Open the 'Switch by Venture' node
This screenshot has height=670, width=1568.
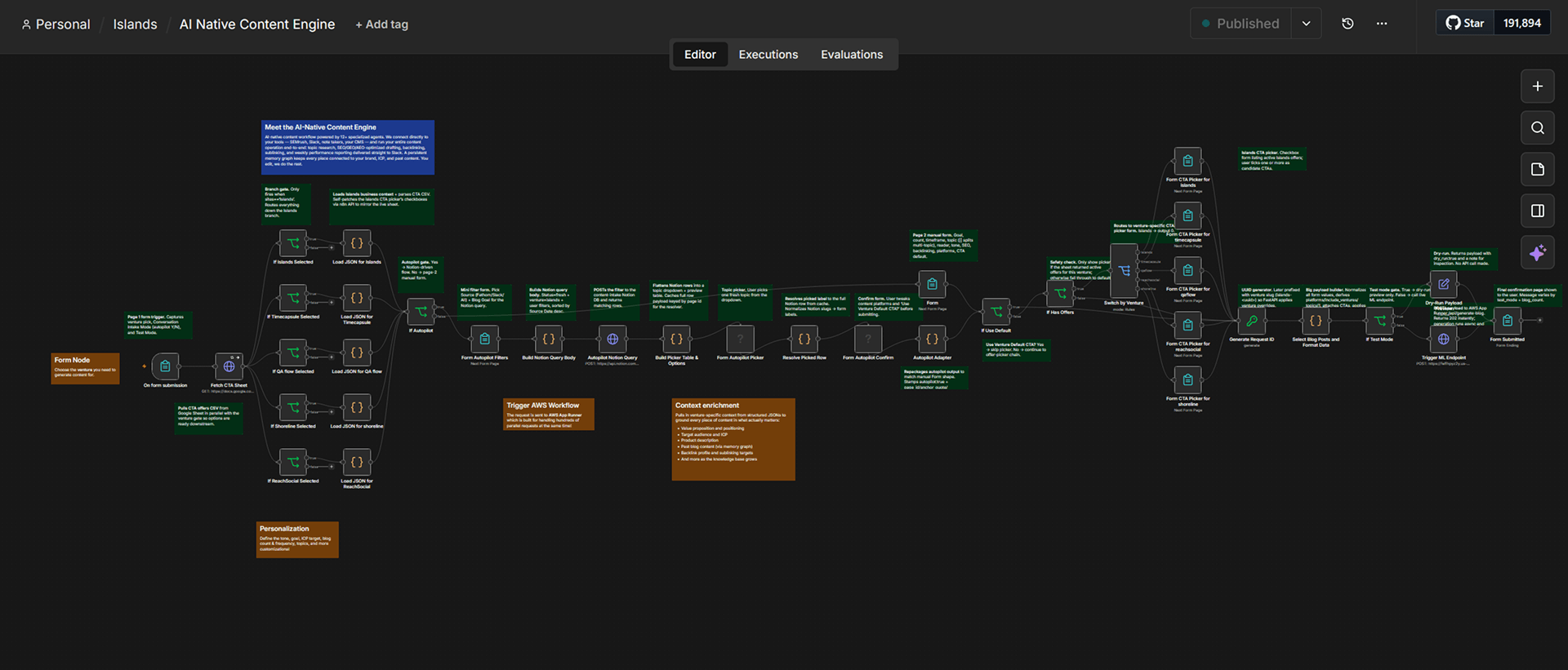click(1125, 271)
